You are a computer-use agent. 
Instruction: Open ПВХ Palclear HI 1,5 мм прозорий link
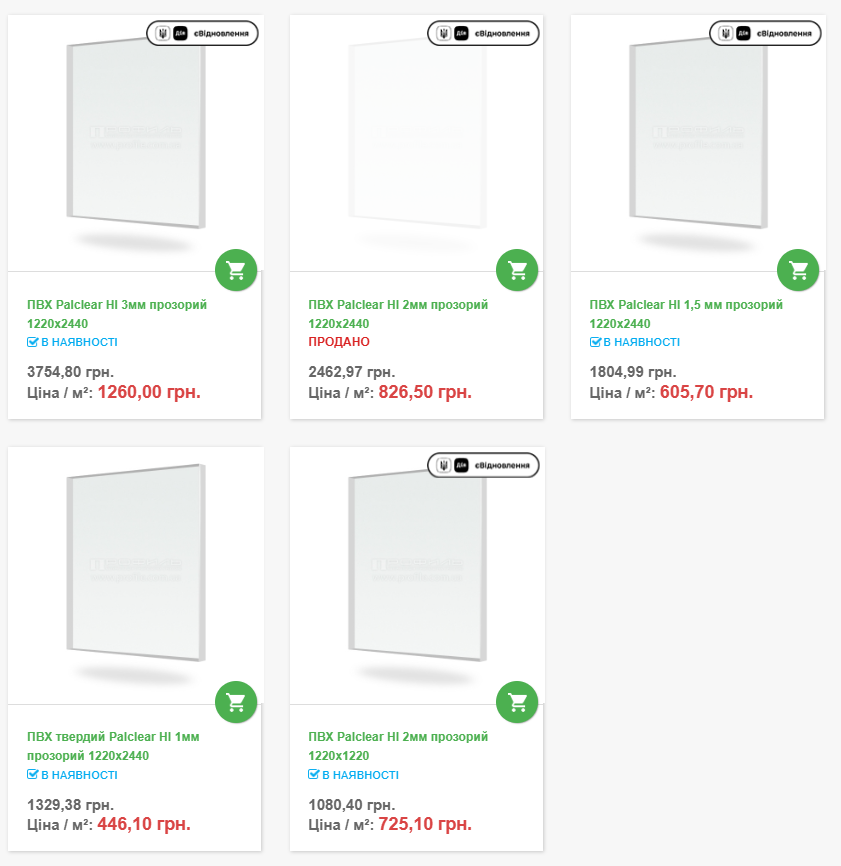(x=686, y=305)
